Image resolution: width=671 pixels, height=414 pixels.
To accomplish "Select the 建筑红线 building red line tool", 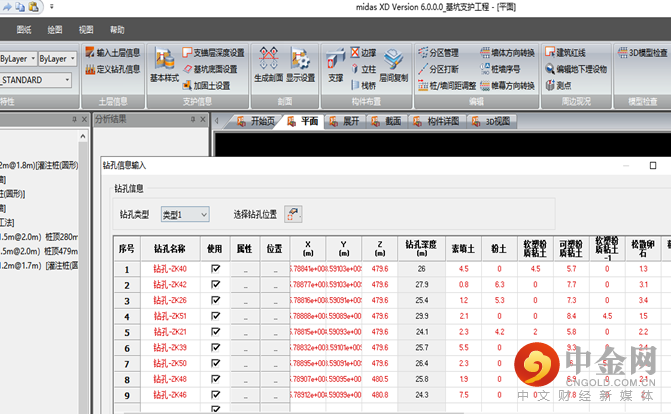I will coord(565,53).
